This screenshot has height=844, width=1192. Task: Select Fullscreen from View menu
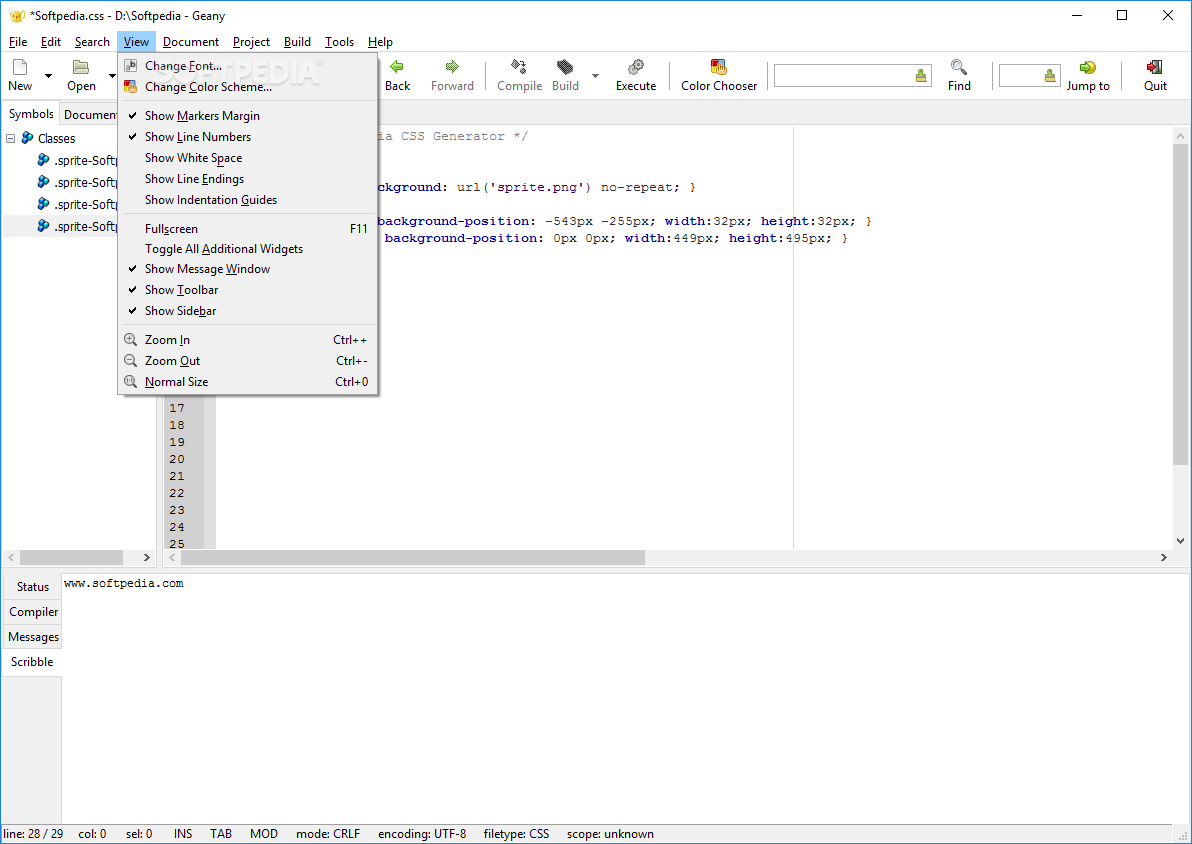(x=248, y=229)
